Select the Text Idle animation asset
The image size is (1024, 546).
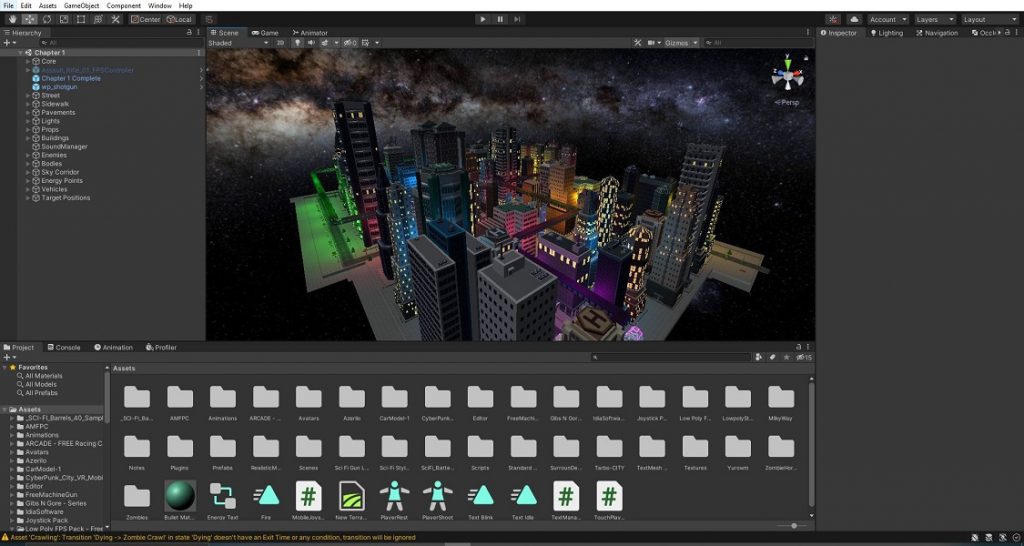(x=523, y=501)
